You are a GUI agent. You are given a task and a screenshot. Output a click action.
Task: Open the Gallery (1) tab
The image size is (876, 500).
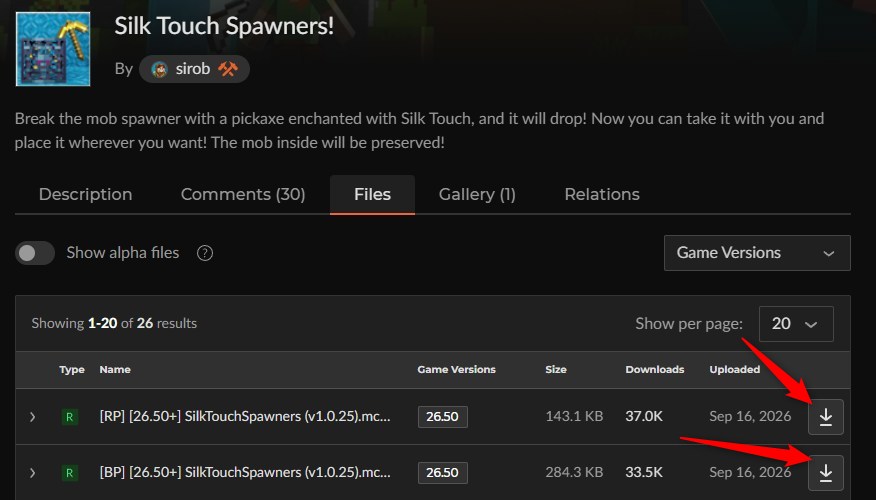point(477,194)
